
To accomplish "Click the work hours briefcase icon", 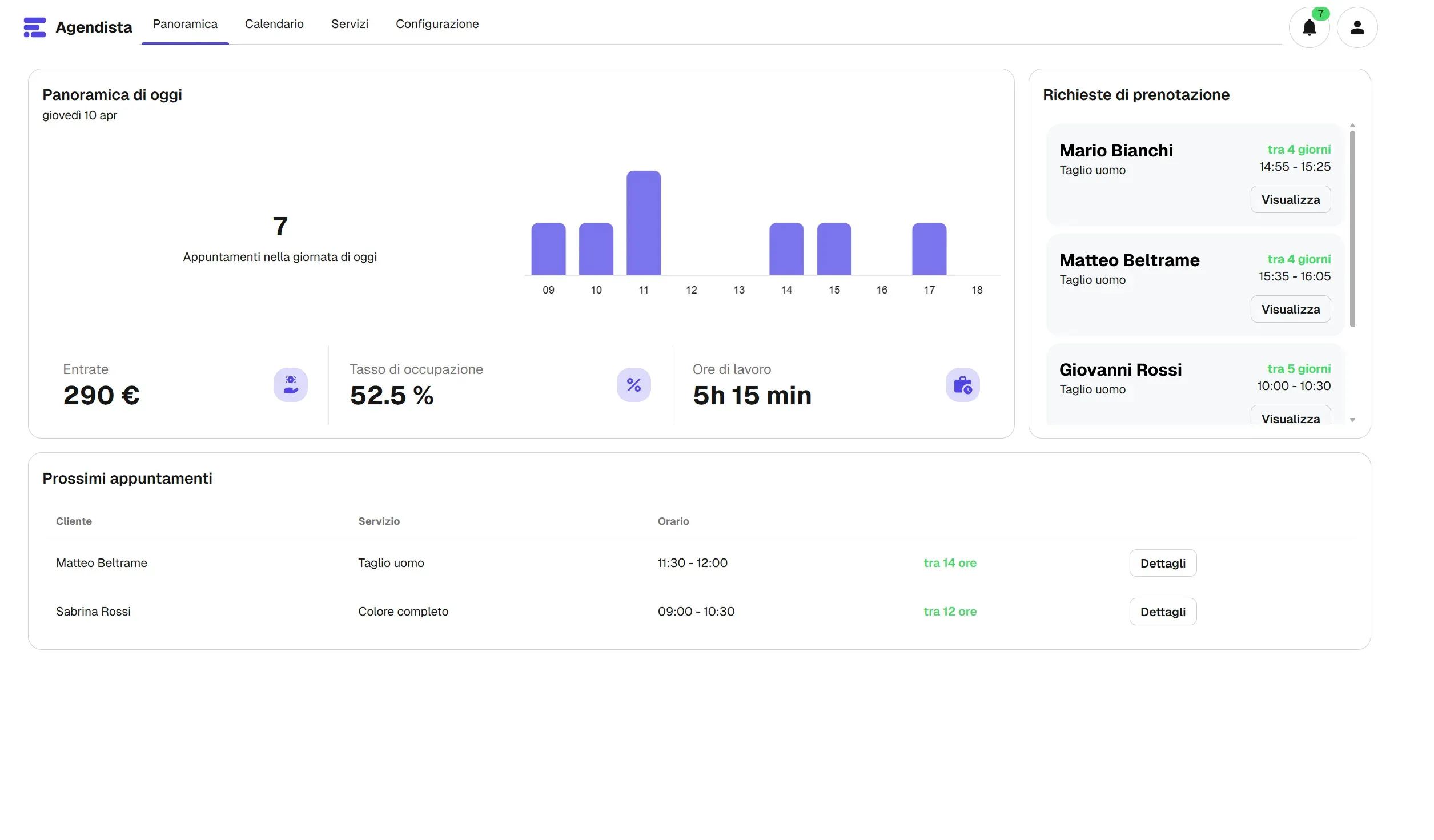I will 963,385.
